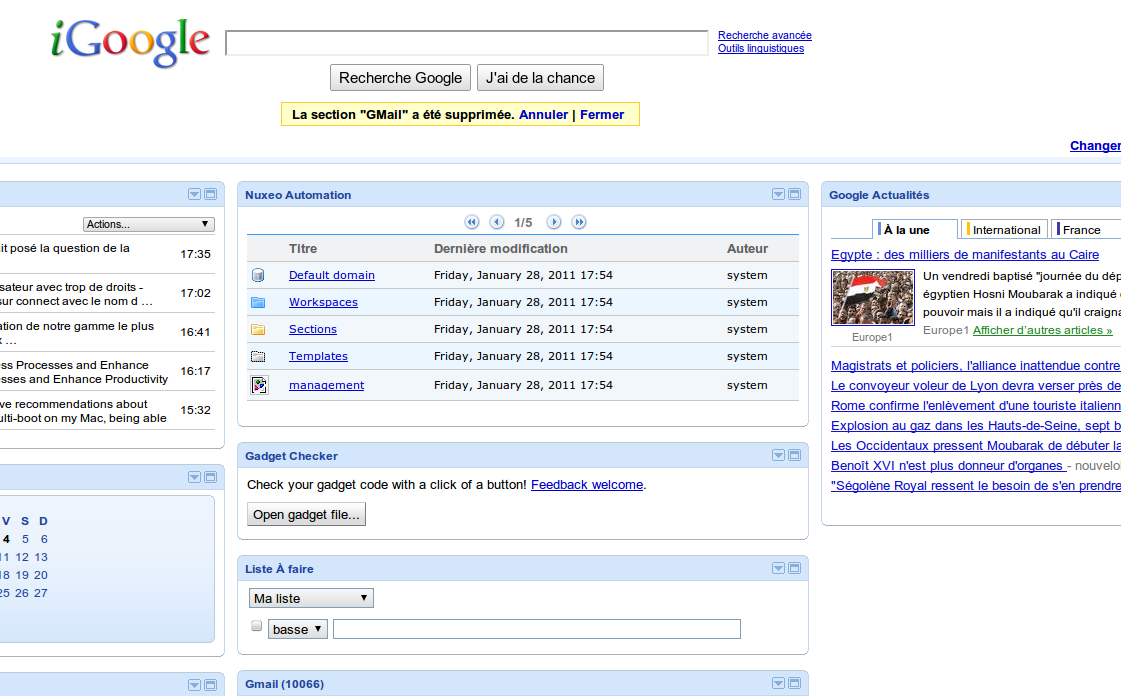Open the Templates link
This screenshot has height=696, width=1121.
(x=318, y=357)
